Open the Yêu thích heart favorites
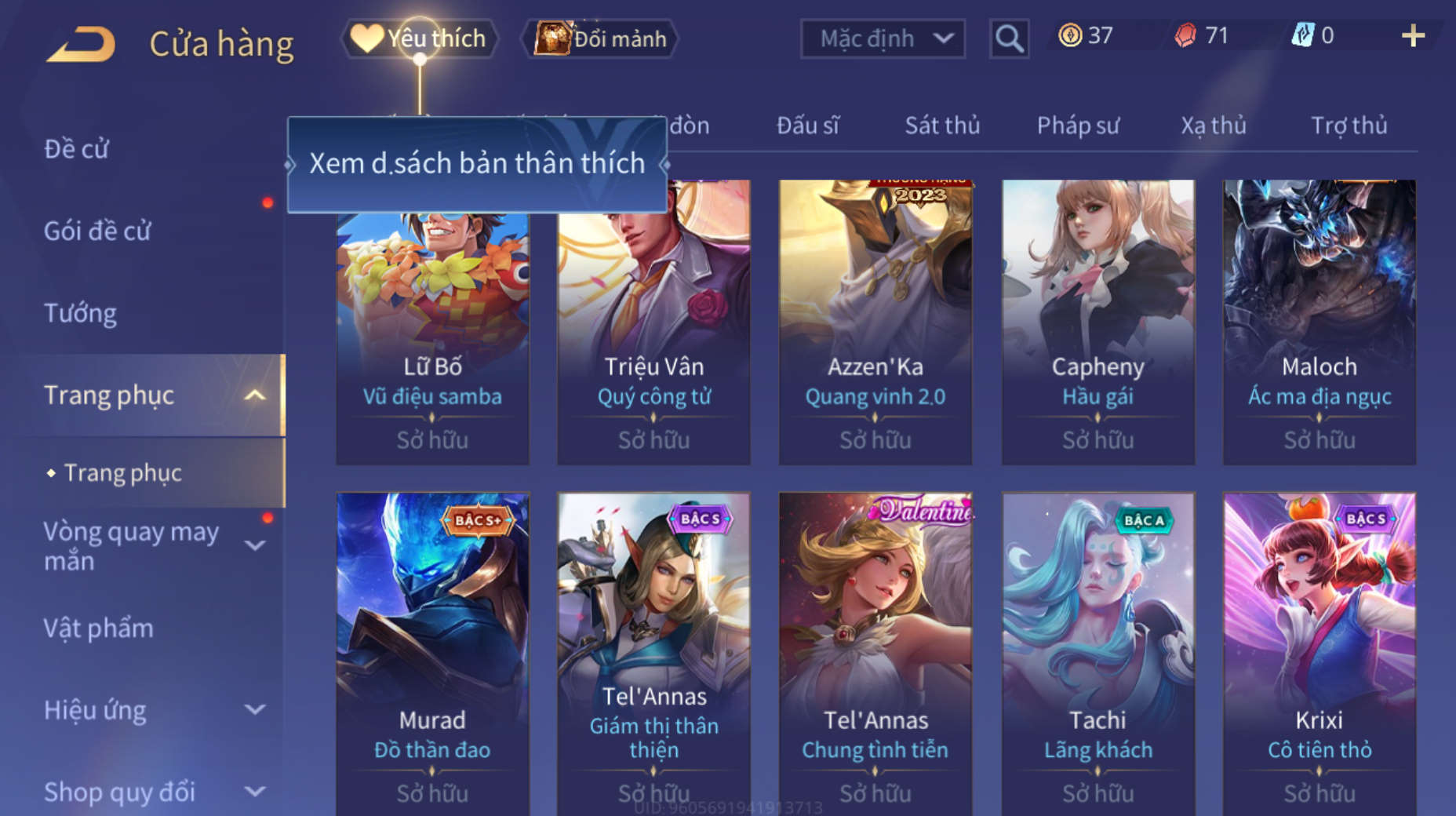The width and height of the screenshot is (1456, 816). (419, 38)
